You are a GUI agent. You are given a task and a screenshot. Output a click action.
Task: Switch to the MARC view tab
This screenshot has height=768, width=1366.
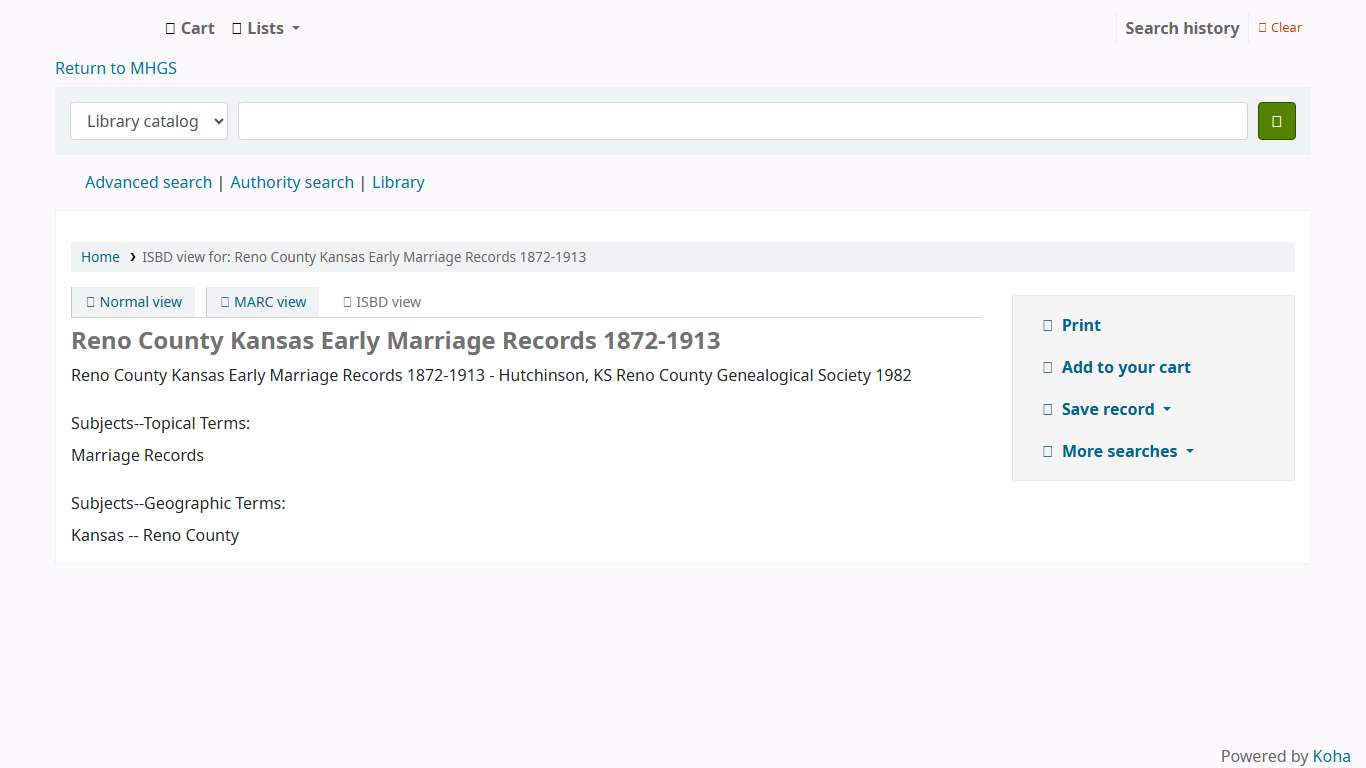(x=270, y=302)
